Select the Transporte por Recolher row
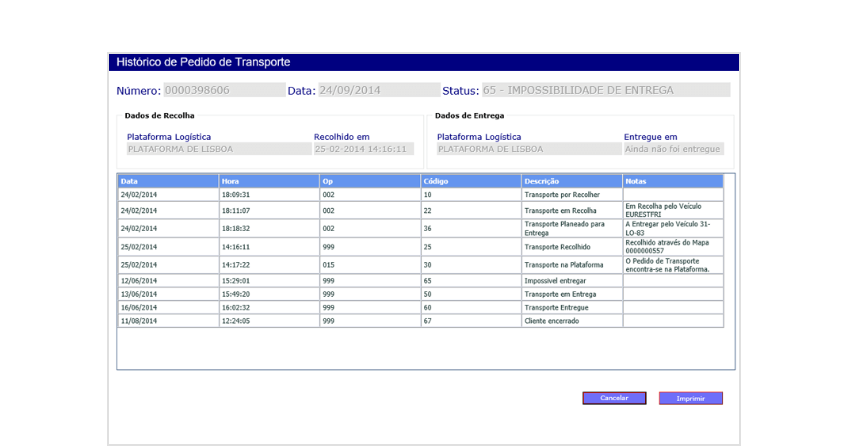The width and height of the screenshot is (848, 446). coord(420,194)
